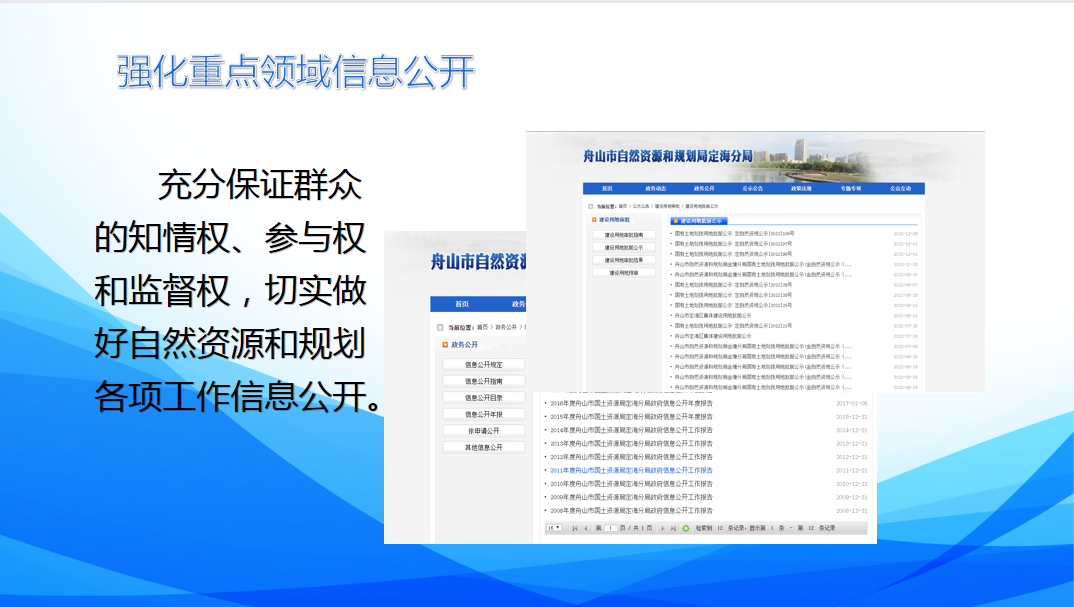Image resolution: width=1074 pixels, height=607 pixels.
Task: Select 公示公告 in the blue navigation bar
Action: click(753, 188)
